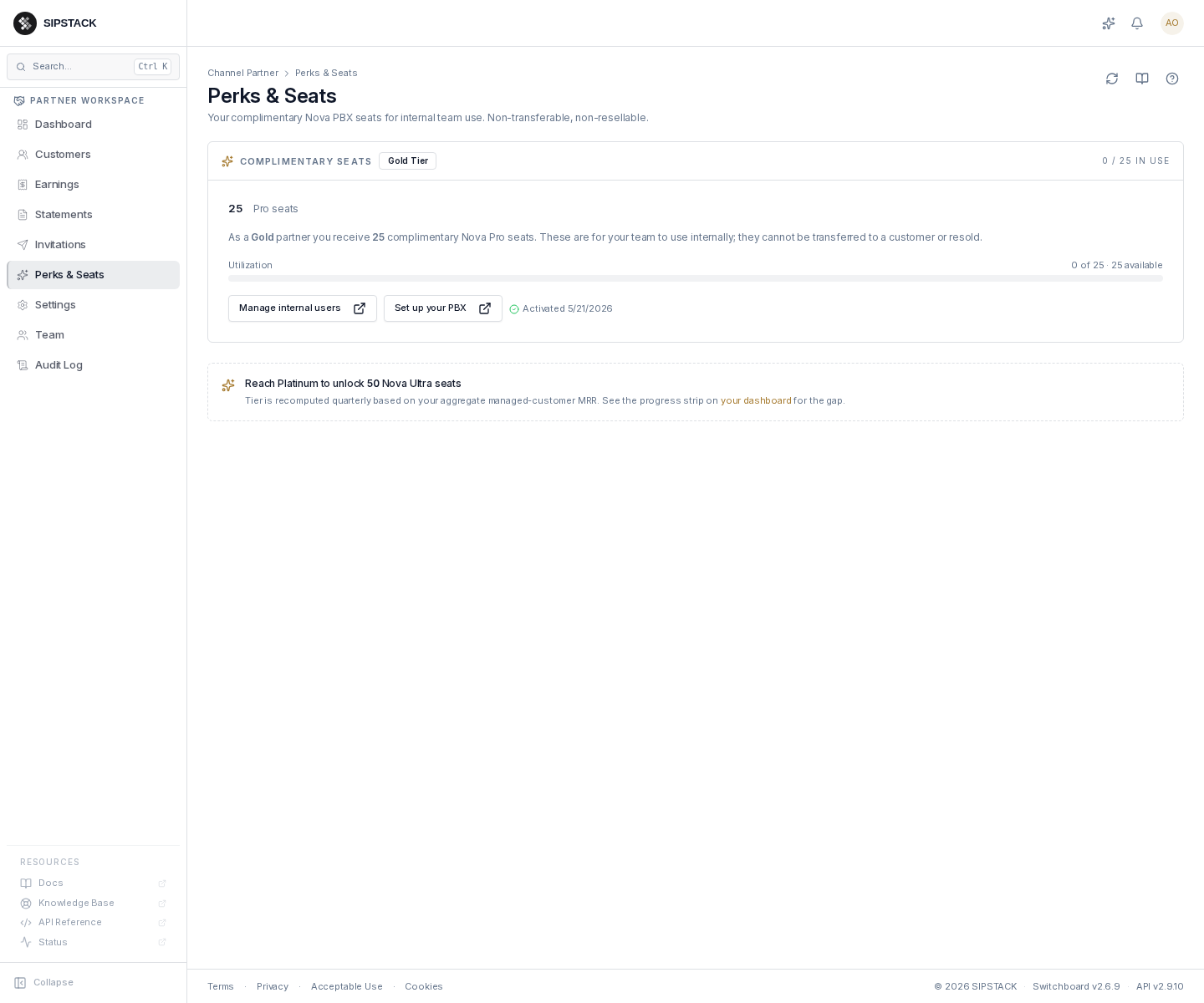Viewport: 1204px width, 1003px height.
Task: Open the AO user avatar menu
Action: tap(1172, 23)
